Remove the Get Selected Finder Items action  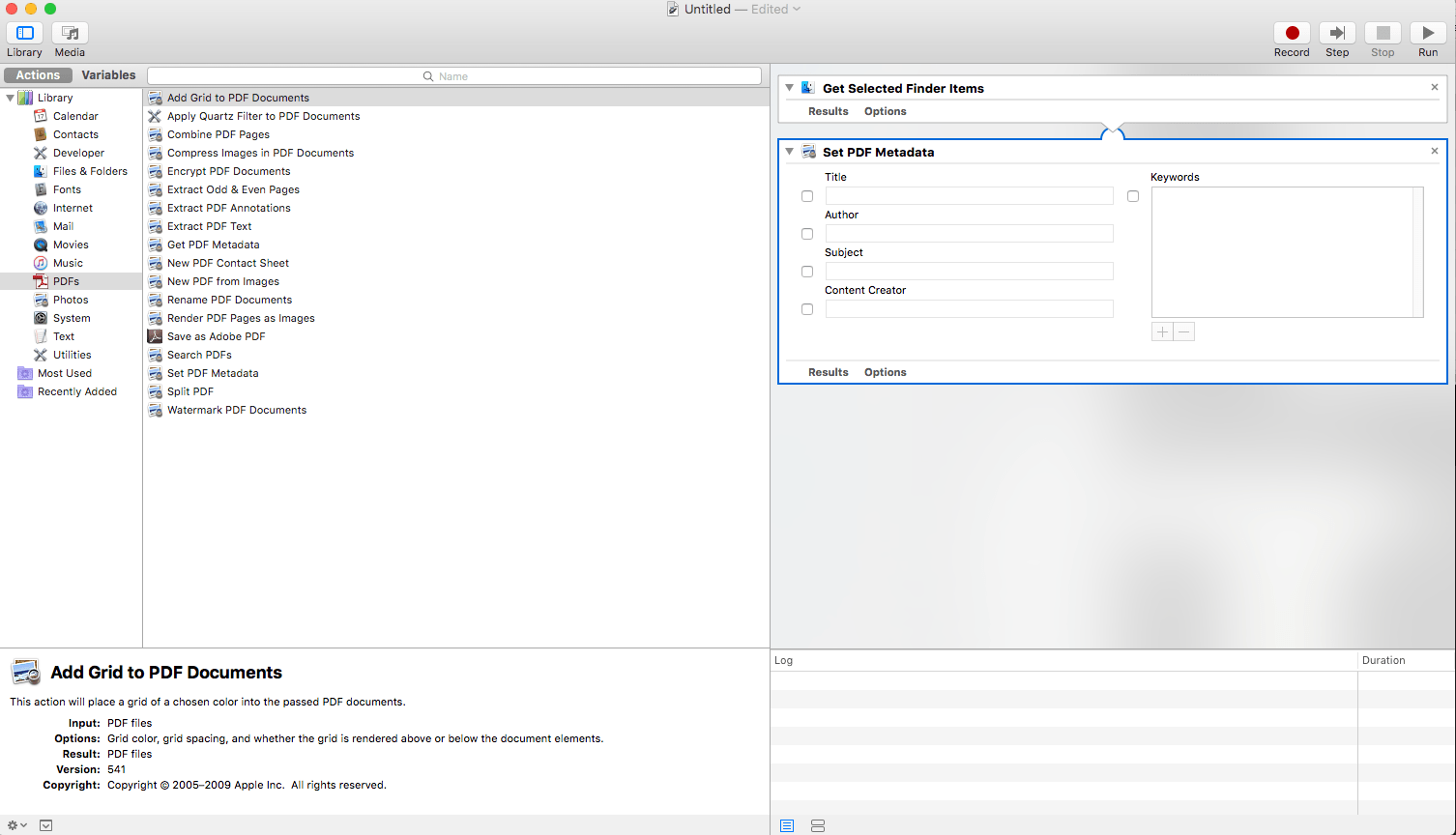point(1435,87)
